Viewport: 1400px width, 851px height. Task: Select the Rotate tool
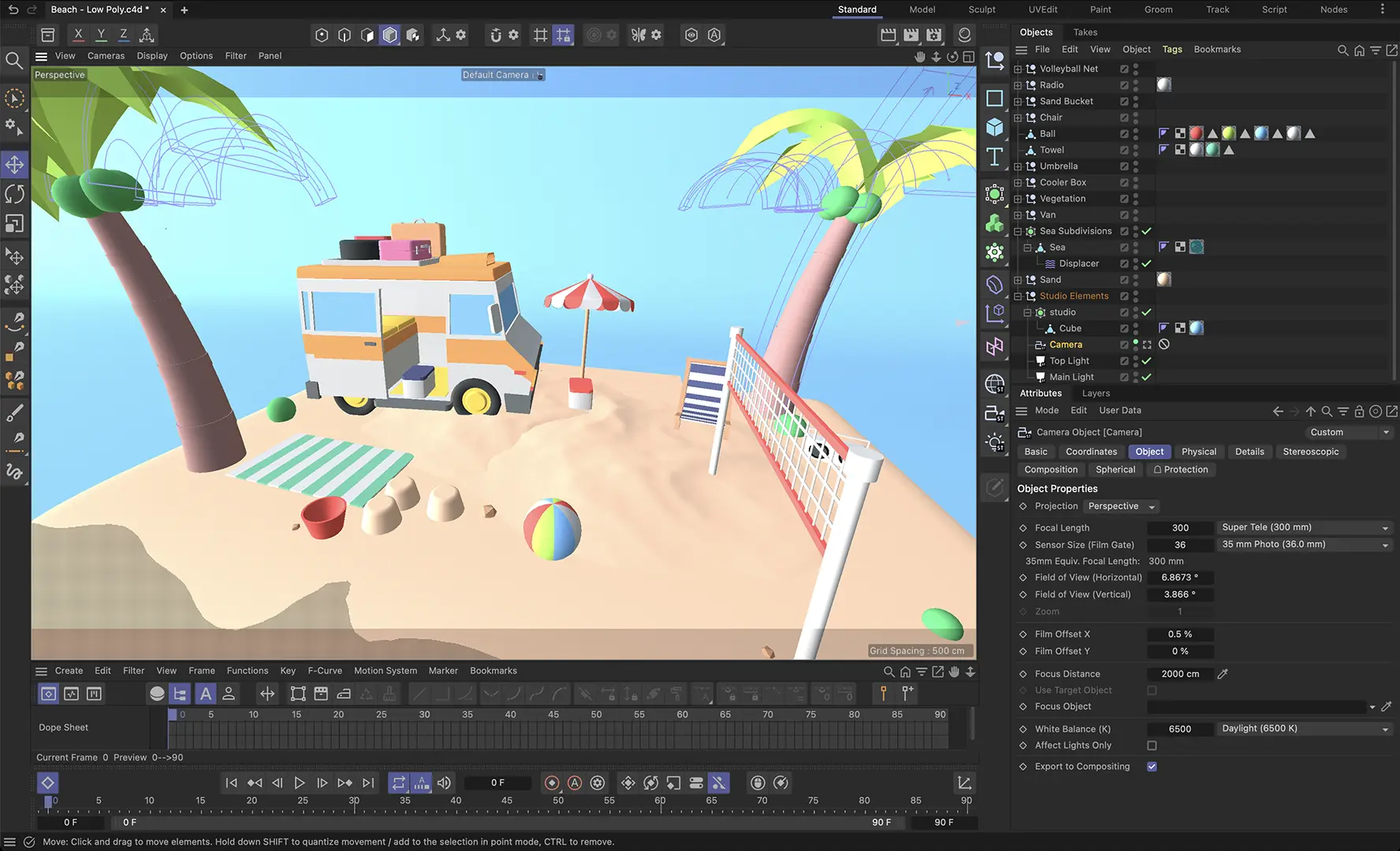(x=15, y=194)
